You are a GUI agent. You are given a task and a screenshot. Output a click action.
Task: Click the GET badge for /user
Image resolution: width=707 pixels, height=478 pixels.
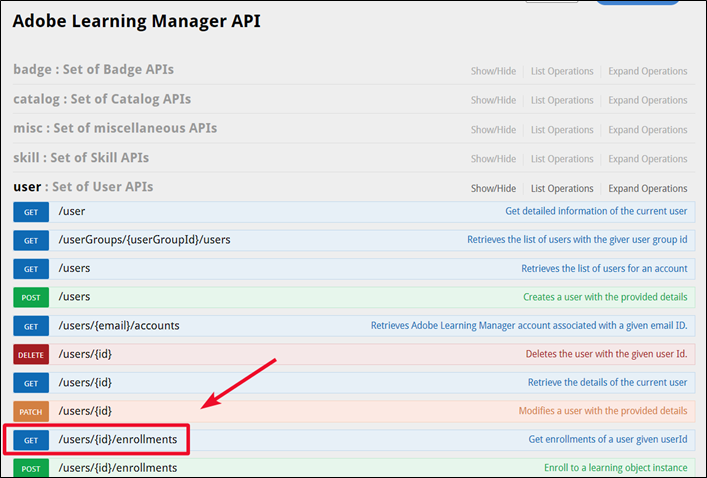pyautogui.click(x=30, y=212)
